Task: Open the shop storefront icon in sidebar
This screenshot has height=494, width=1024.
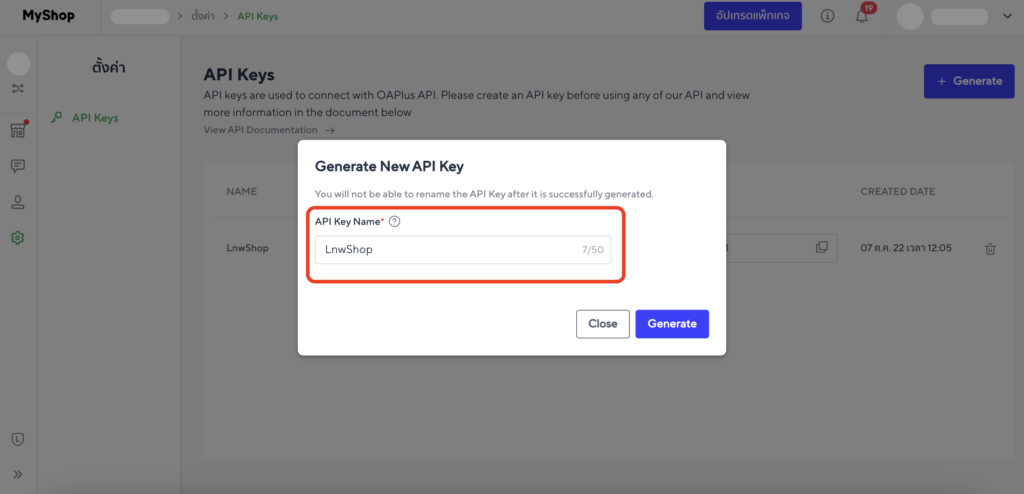Action: coord(18,130)
